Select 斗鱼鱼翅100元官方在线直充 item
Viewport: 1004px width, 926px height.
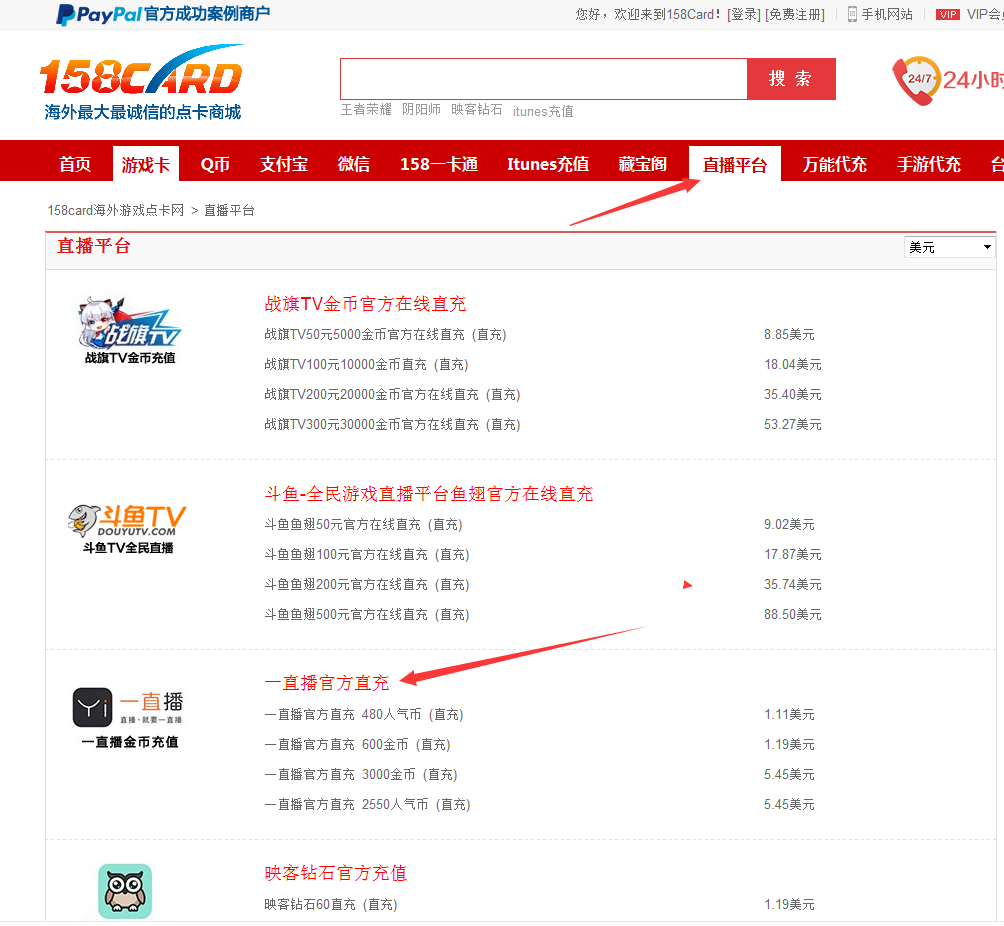coord(367,555)
